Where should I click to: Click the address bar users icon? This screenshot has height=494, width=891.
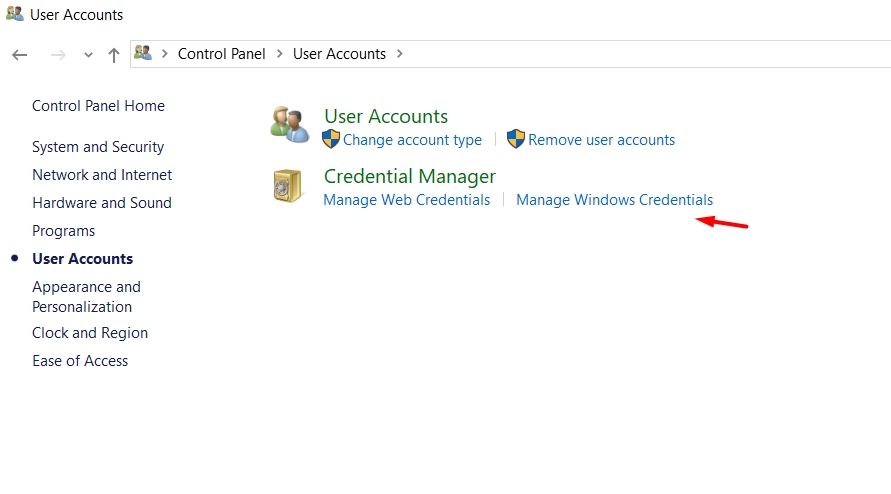pos(143,53)
